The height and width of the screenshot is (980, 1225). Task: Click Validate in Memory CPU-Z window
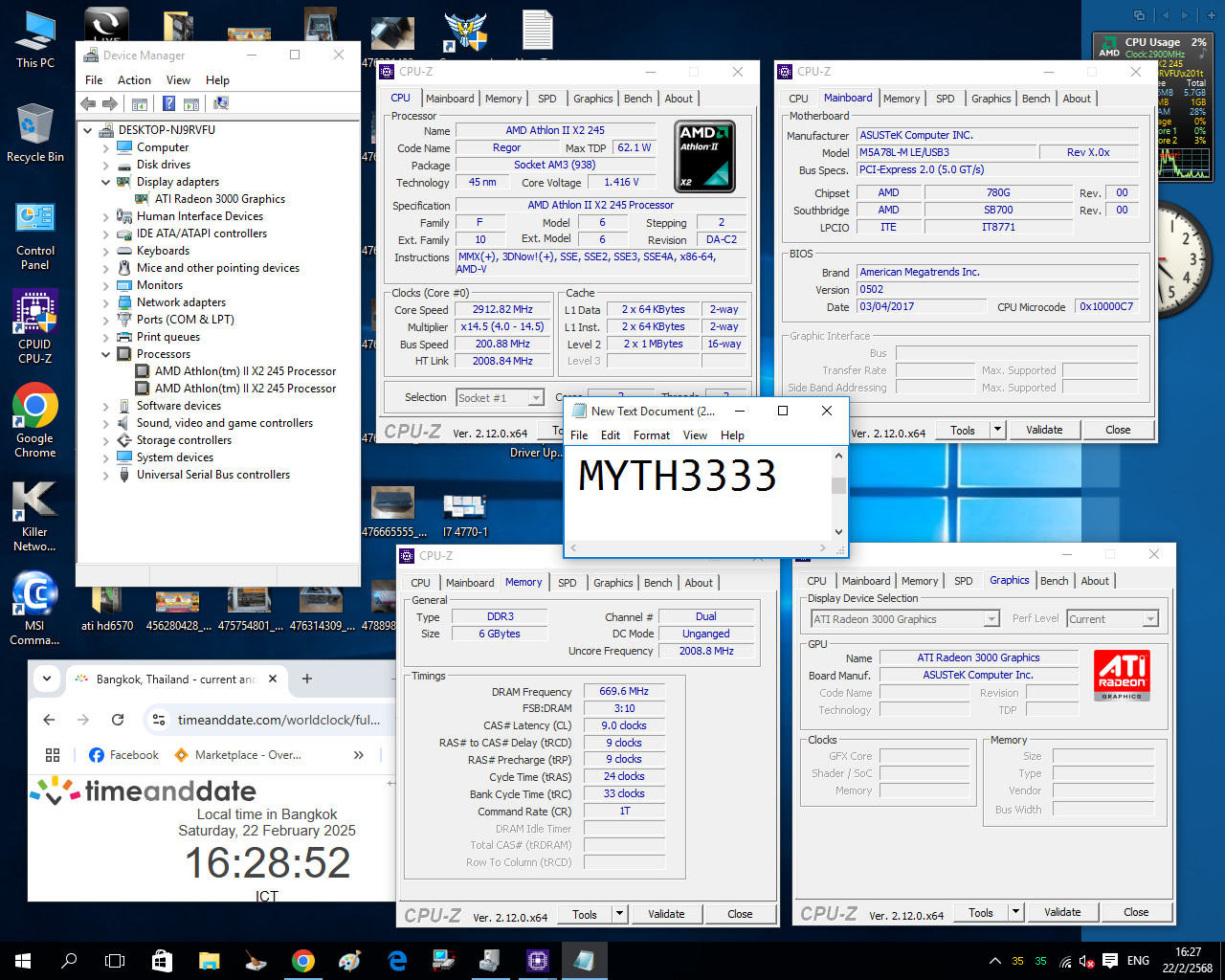pos(666,914)
